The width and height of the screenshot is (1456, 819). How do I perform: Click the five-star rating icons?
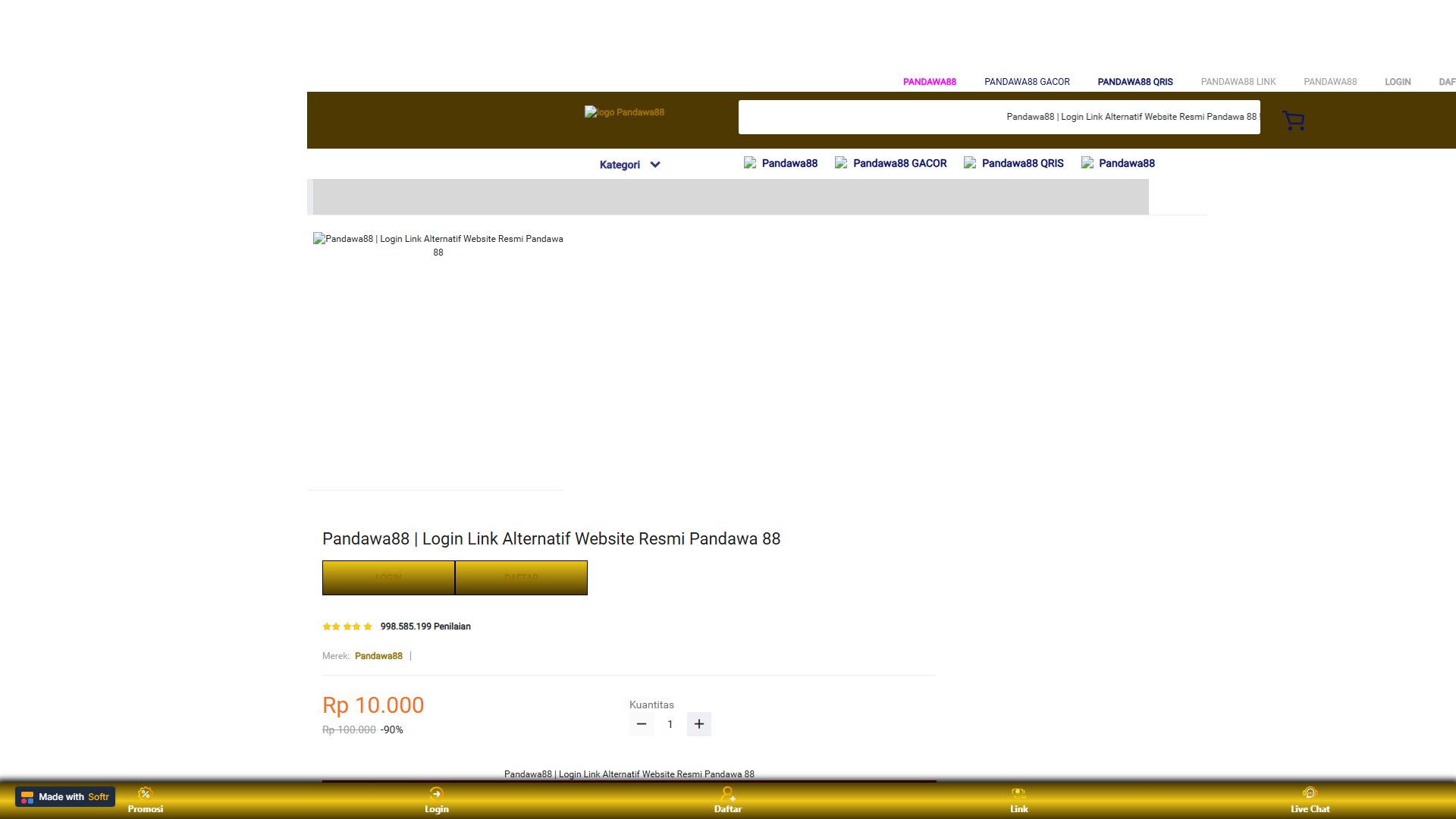point(347,626)
